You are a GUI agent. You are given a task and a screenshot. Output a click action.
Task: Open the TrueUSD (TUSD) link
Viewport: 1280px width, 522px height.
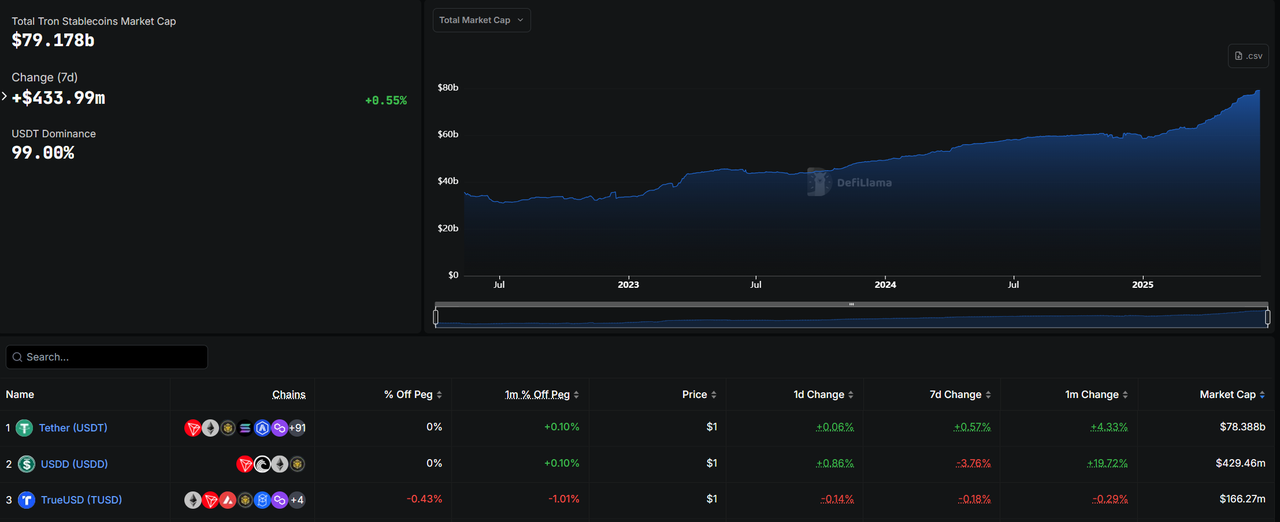click(x=81, y=500)
